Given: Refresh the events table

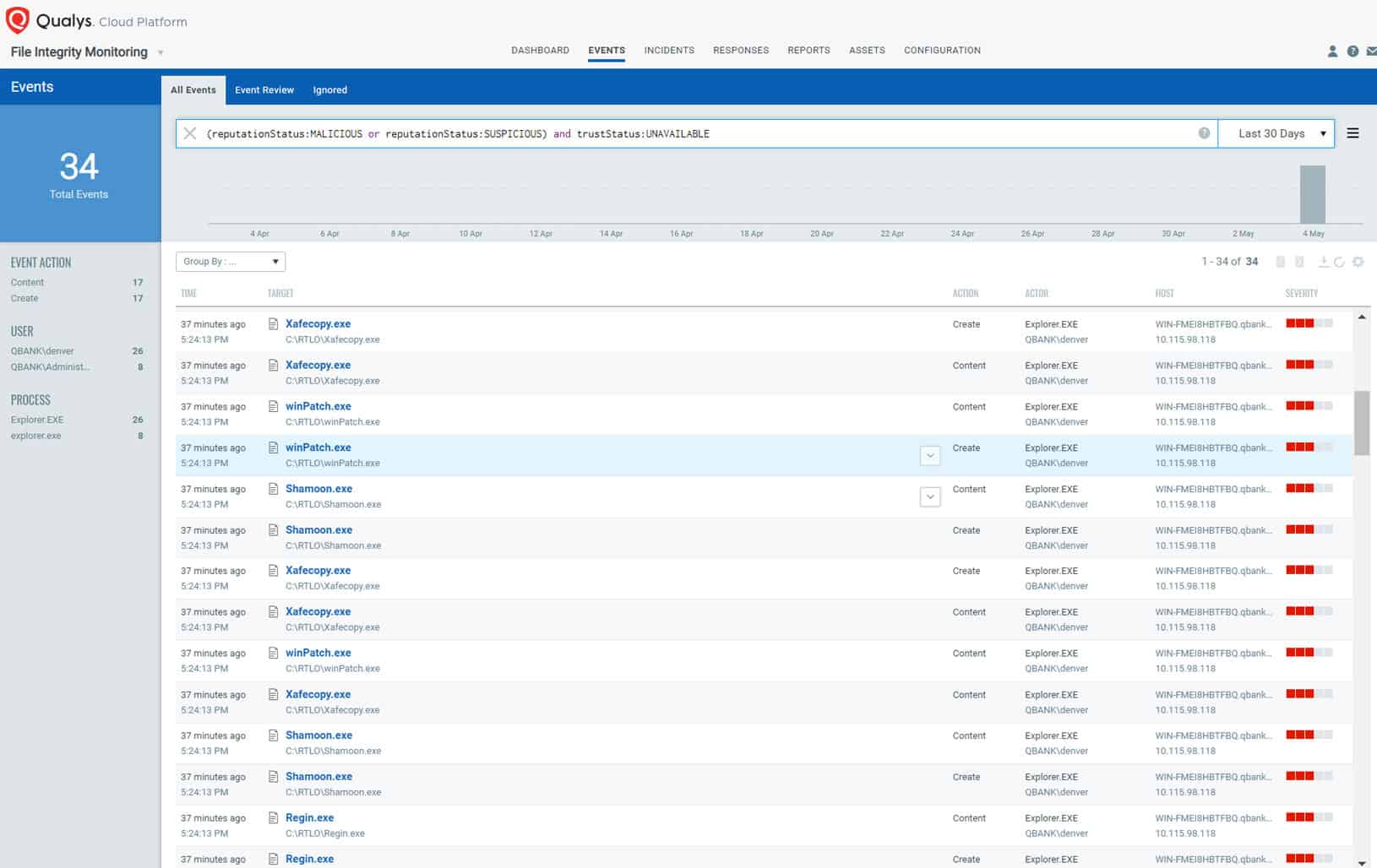Looking at the screenshot, I should click(x=1339, y=262).
